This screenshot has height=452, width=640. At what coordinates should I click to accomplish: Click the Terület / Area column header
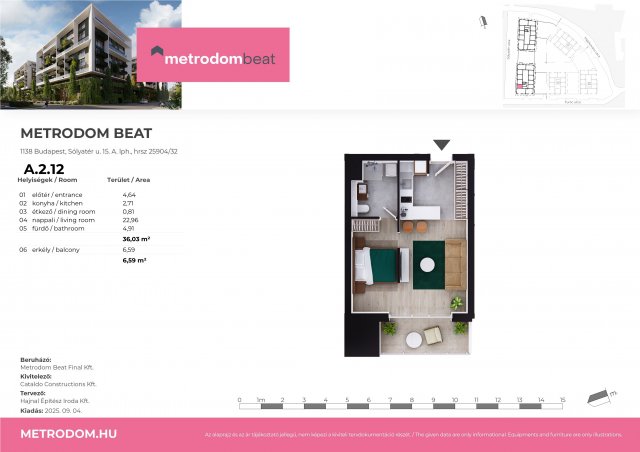(129, 180)
